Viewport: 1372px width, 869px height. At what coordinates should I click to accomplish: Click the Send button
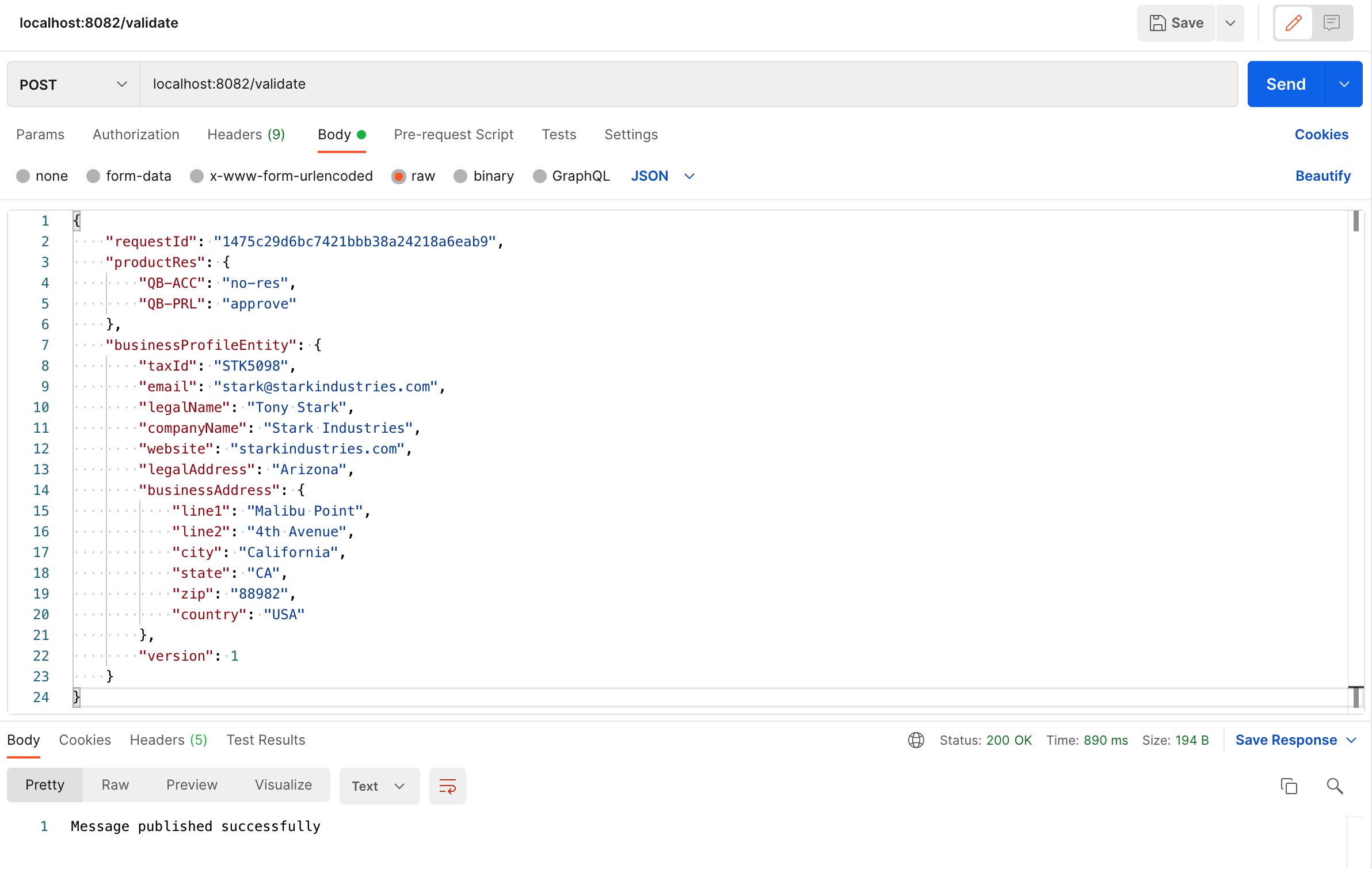tap(1286, 84)
